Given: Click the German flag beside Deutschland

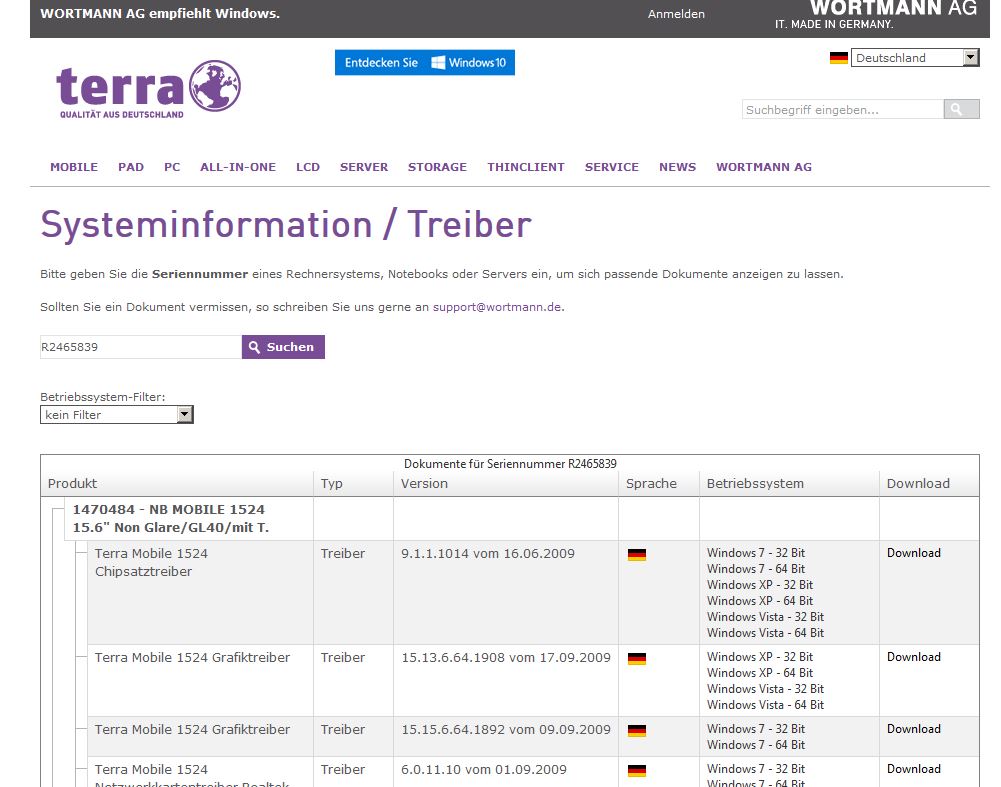Looking at the screenshot, I should click(839, 58).
